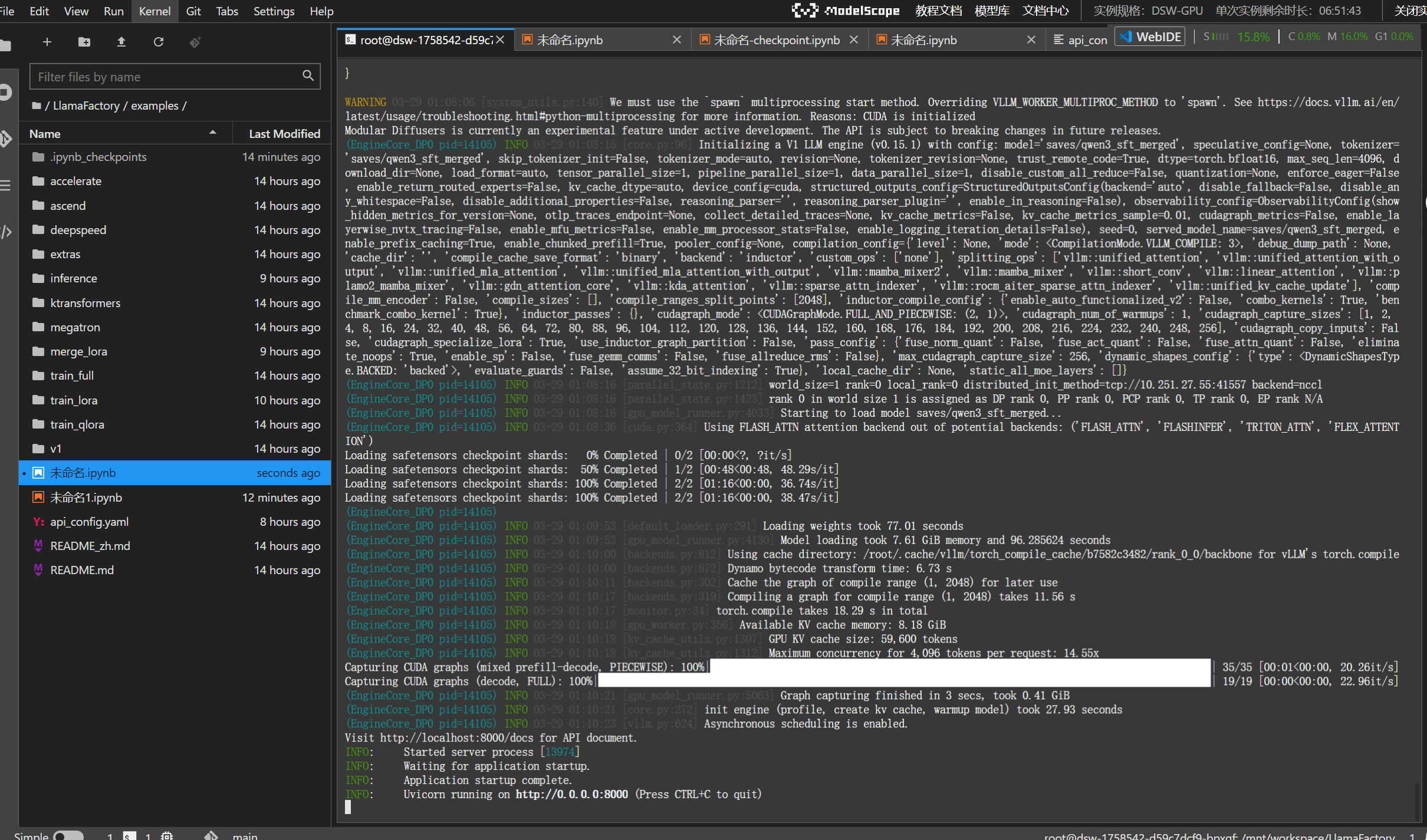Open the Kernel menu
Viewport: 1427px width, 840px height.
(x=154, y=11)
